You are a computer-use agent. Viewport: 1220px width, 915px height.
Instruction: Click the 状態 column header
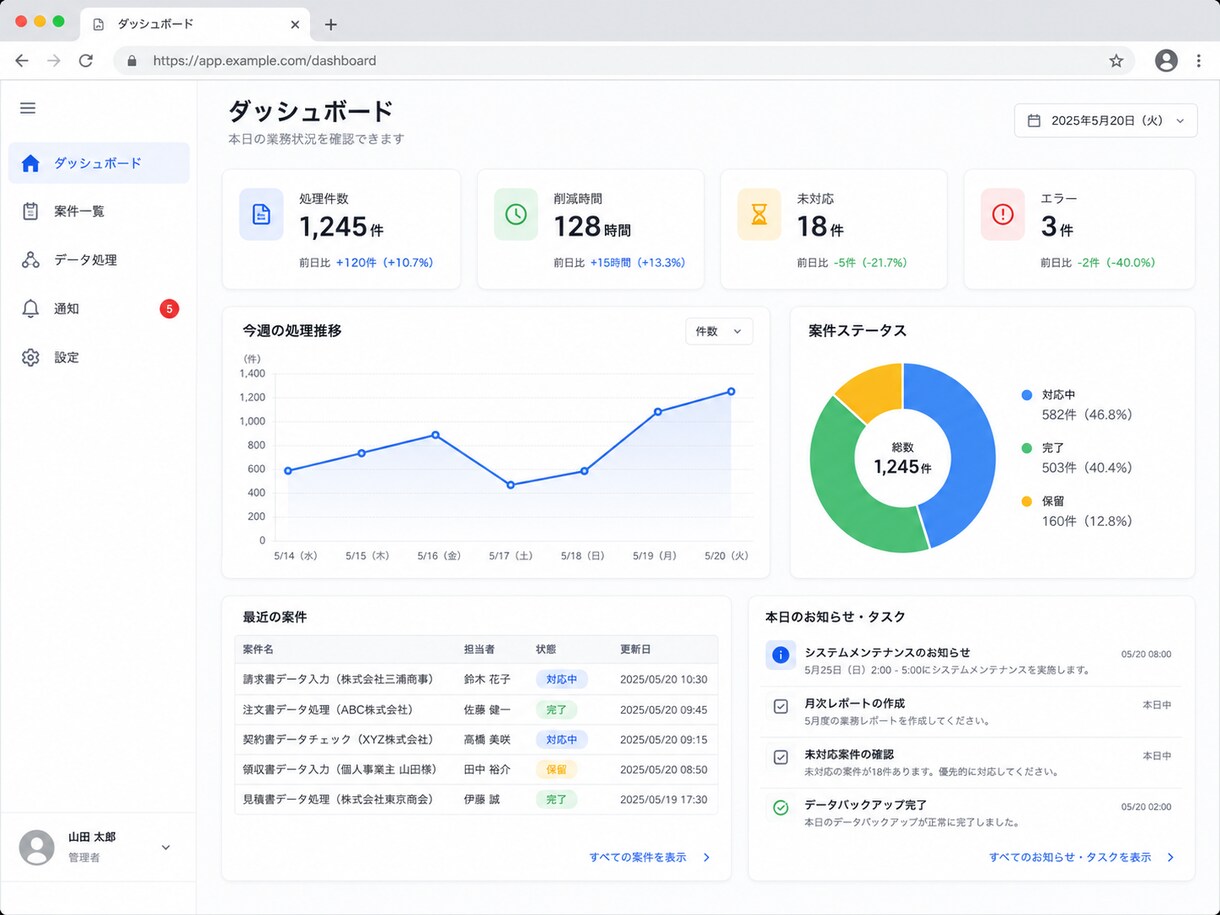click(548, 649)
